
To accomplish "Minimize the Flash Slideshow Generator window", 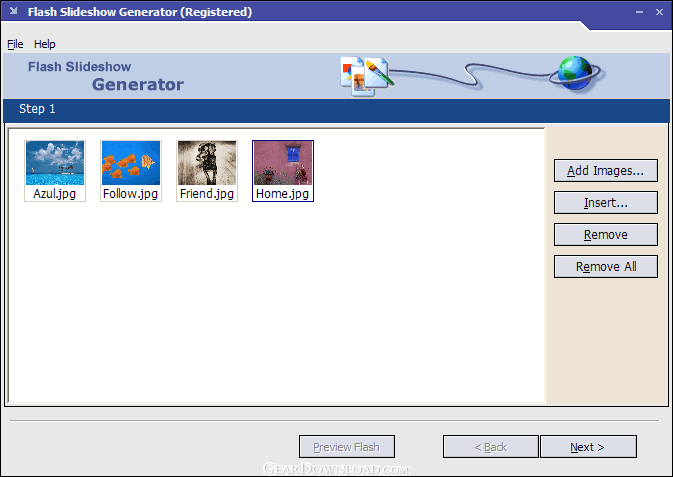I will click(x=639, y=12).
